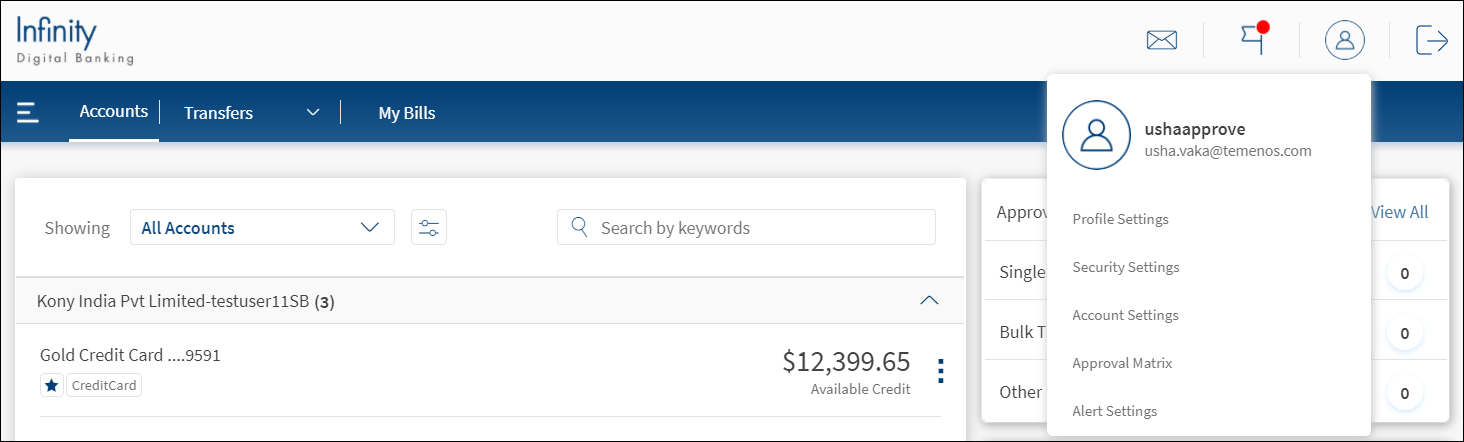Click the alerts flag notification icon
Viewport: 1464px width, 442px height.
[x=1254, y=39]
